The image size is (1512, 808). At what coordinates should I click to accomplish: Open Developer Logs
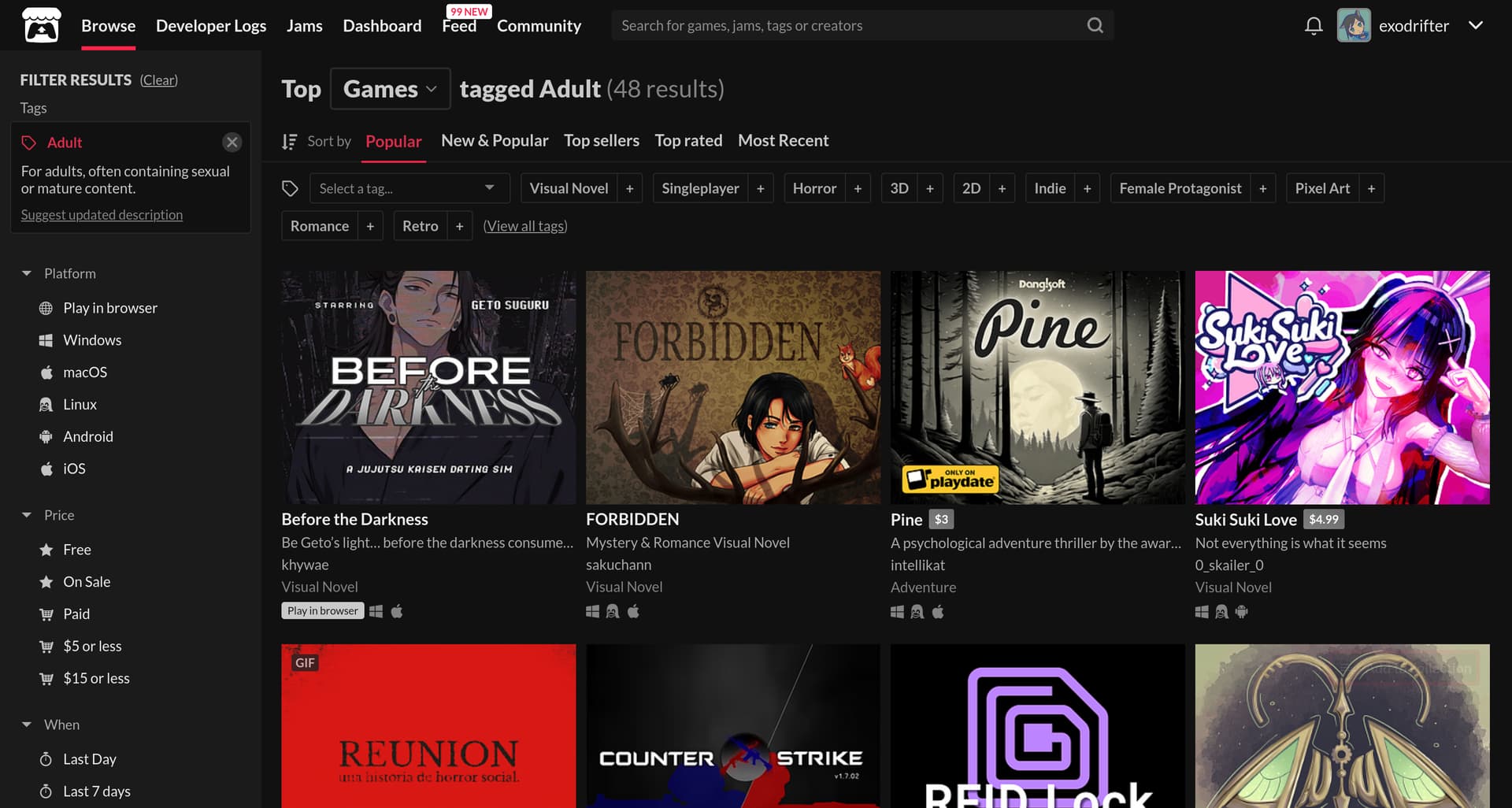tap(211, 26)
